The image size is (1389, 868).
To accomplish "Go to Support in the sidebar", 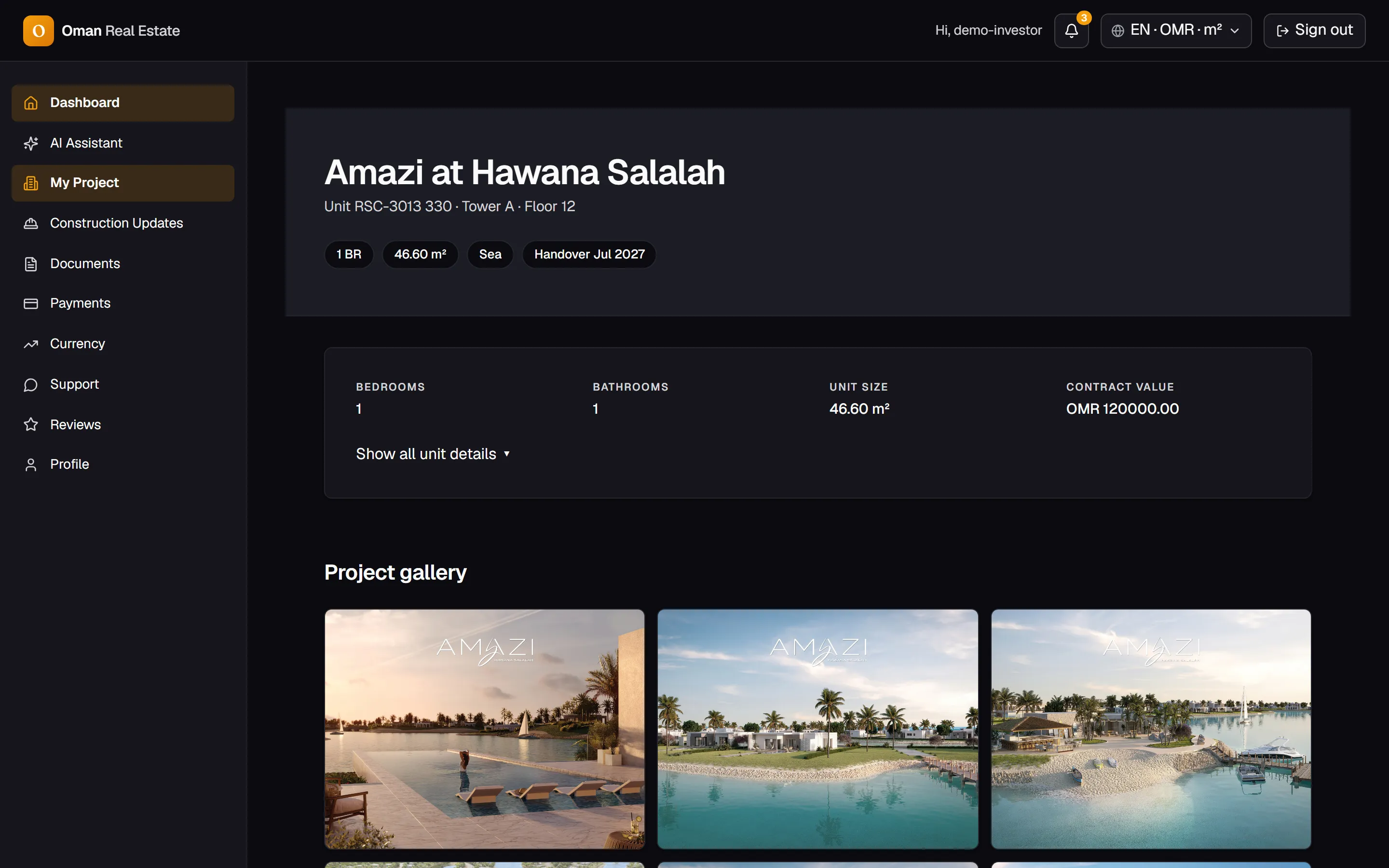I will pyautogui.click(x=123, y=384).
